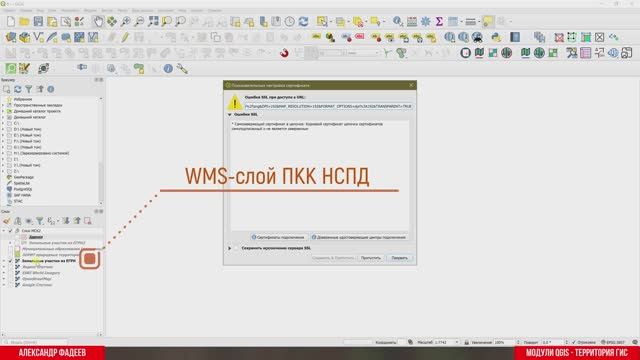Close the SSL certificate error dialog

point(411,85)
